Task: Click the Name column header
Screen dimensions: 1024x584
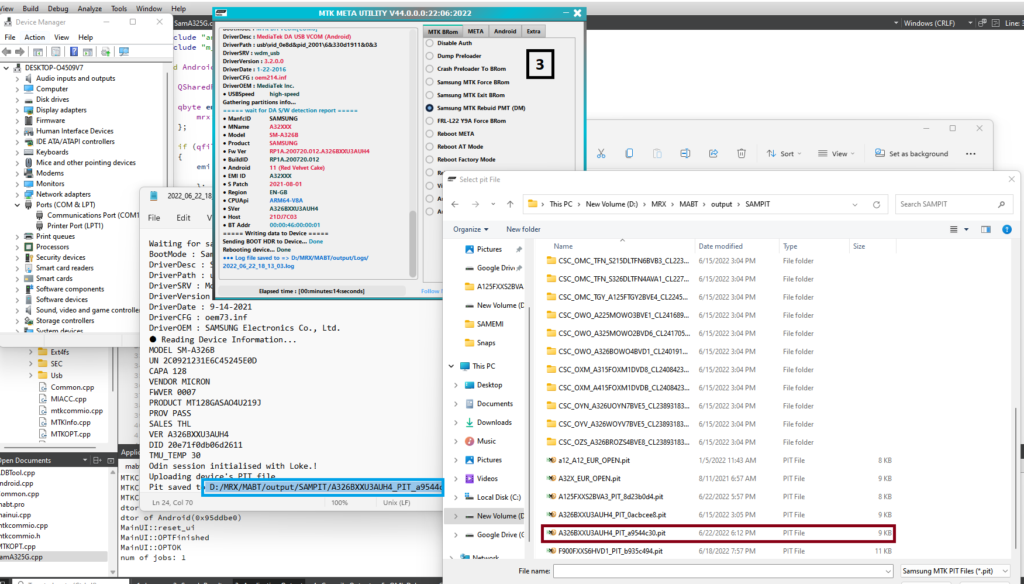Action: (620, 246)
